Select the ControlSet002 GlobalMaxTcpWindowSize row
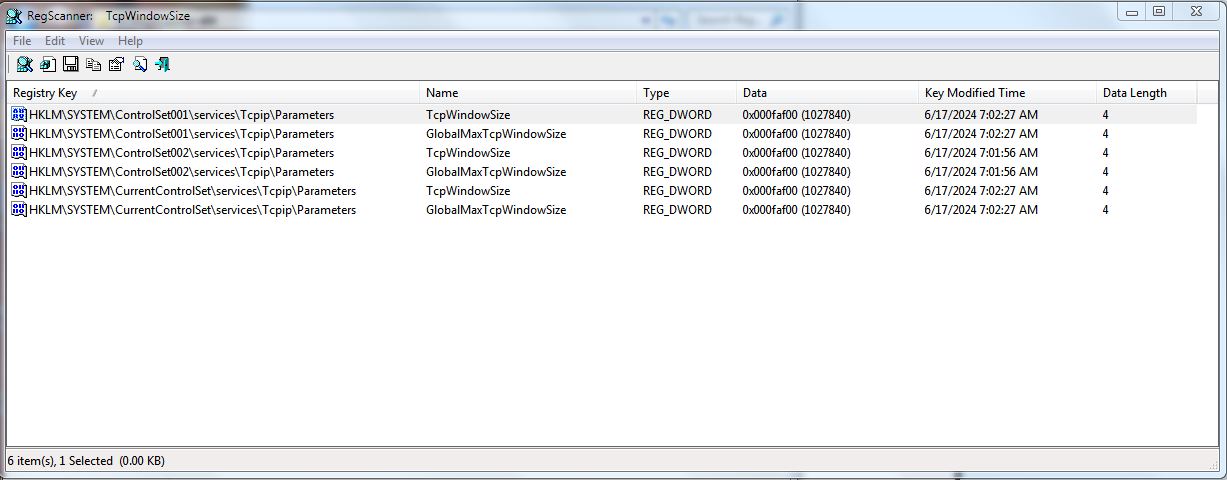Image resolution: width=1227 pixels, height=480 pixels. pyautogui.click(x=495, y=172)
